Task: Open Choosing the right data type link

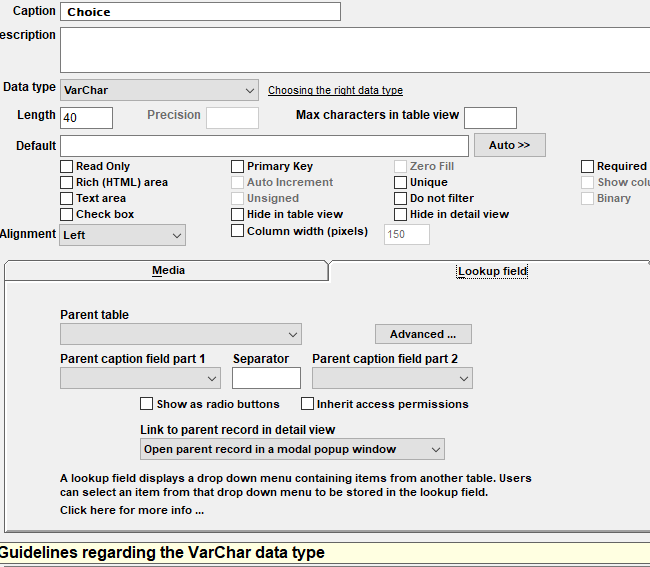Action: point(335,90)
